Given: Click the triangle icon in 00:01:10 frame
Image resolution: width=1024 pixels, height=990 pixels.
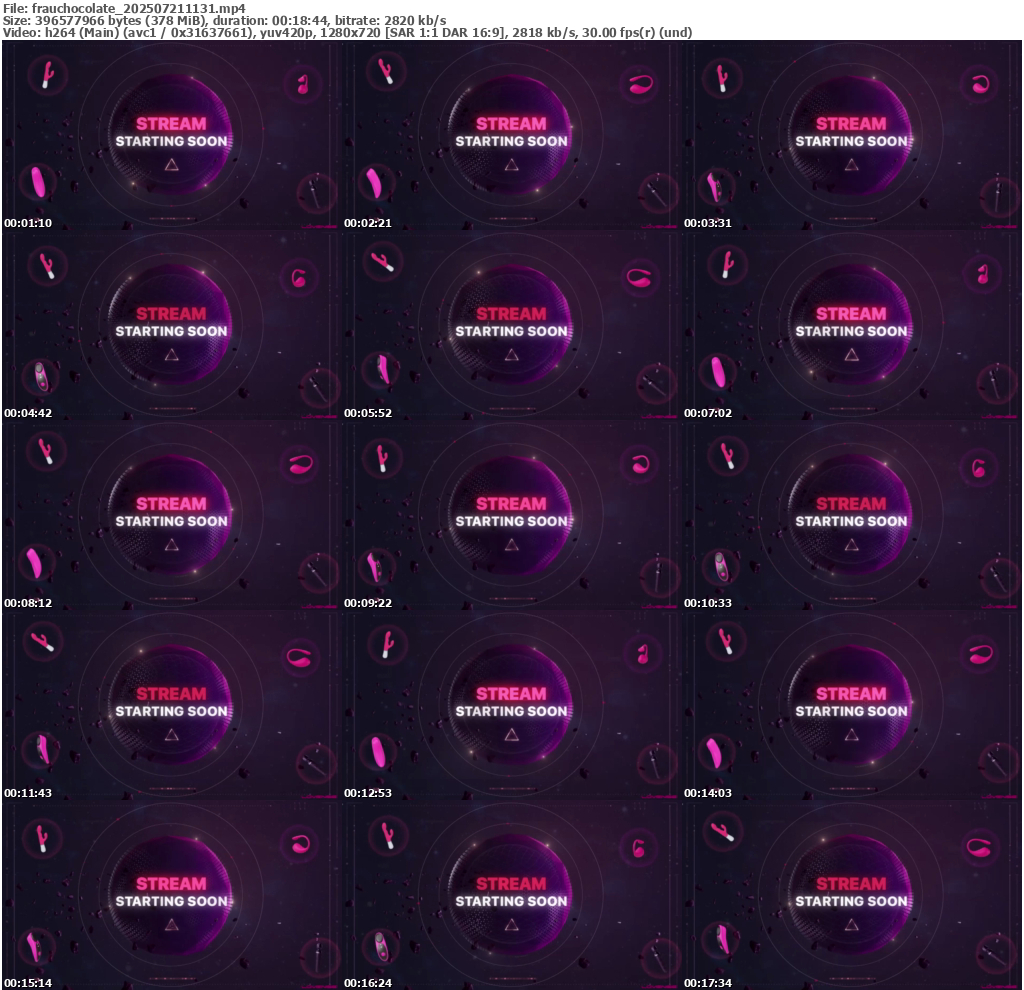Looking at the screenshot, I should point(171,165).
